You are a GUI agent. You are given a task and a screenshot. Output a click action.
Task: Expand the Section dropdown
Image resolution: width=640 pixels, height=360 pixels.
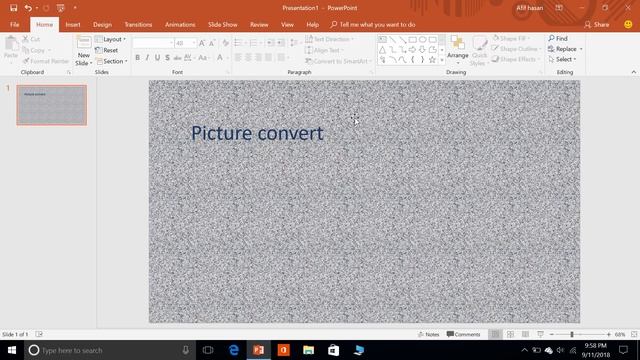111,61
